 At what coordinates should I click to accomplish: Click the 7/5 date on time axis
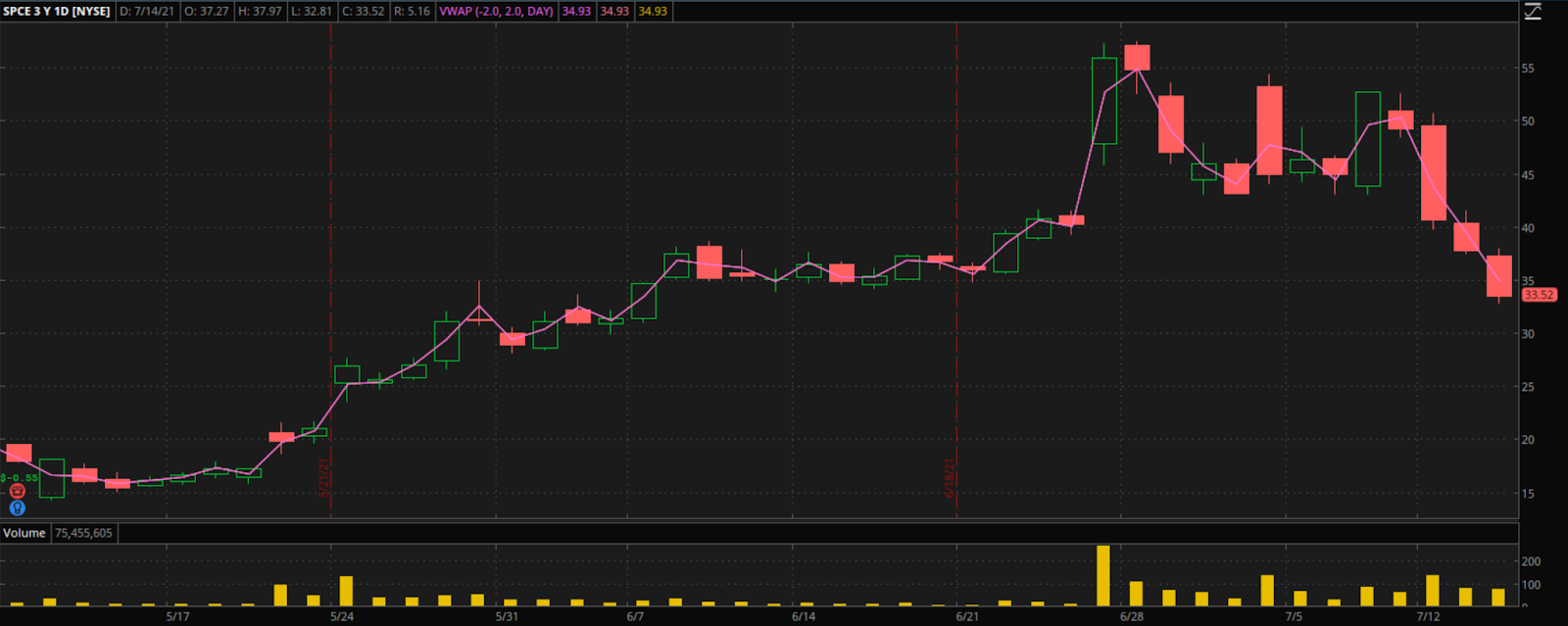[x=1294, y=616]
